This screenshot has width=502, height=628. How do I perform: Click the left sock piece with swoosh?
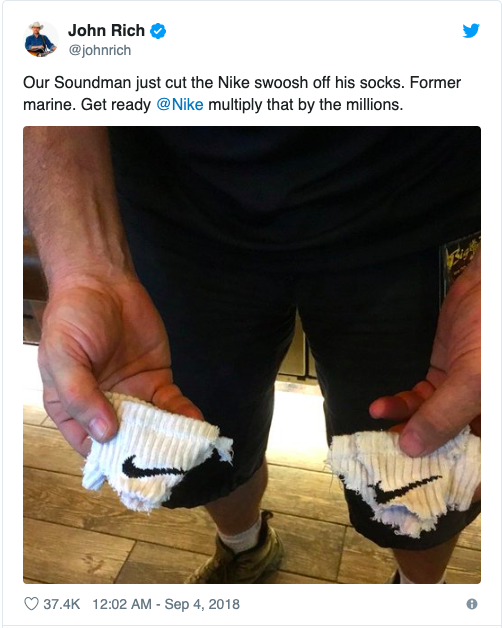pyautogui.click(x=156, y=453)
